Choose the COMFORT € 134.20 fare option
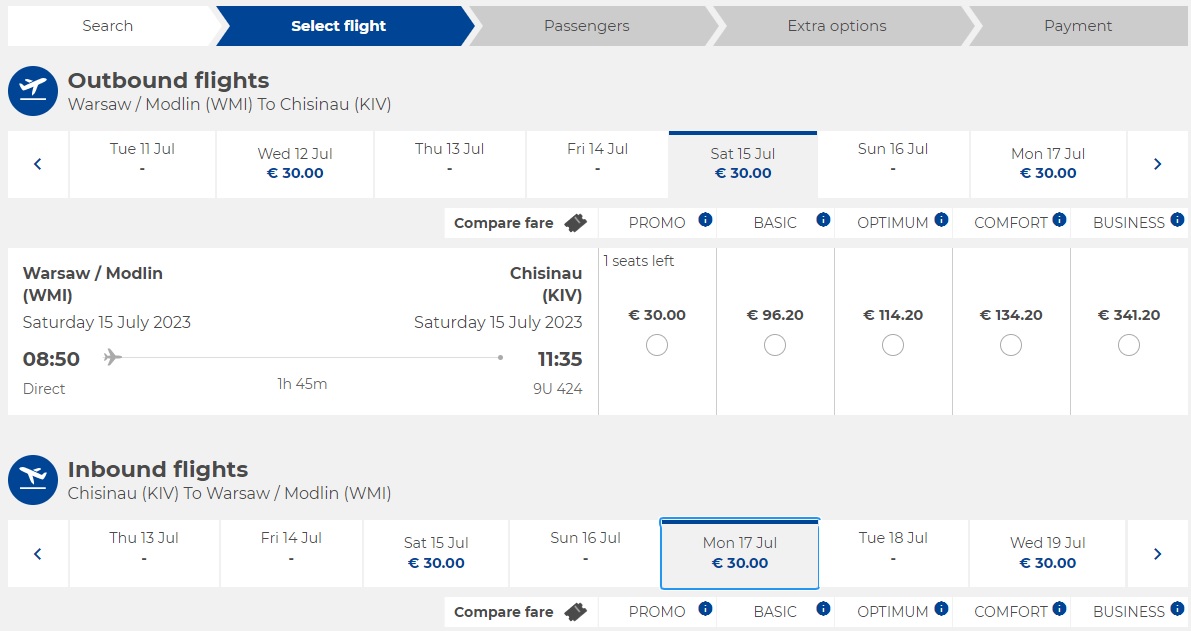1191x631 pixels. point(1011,345)
